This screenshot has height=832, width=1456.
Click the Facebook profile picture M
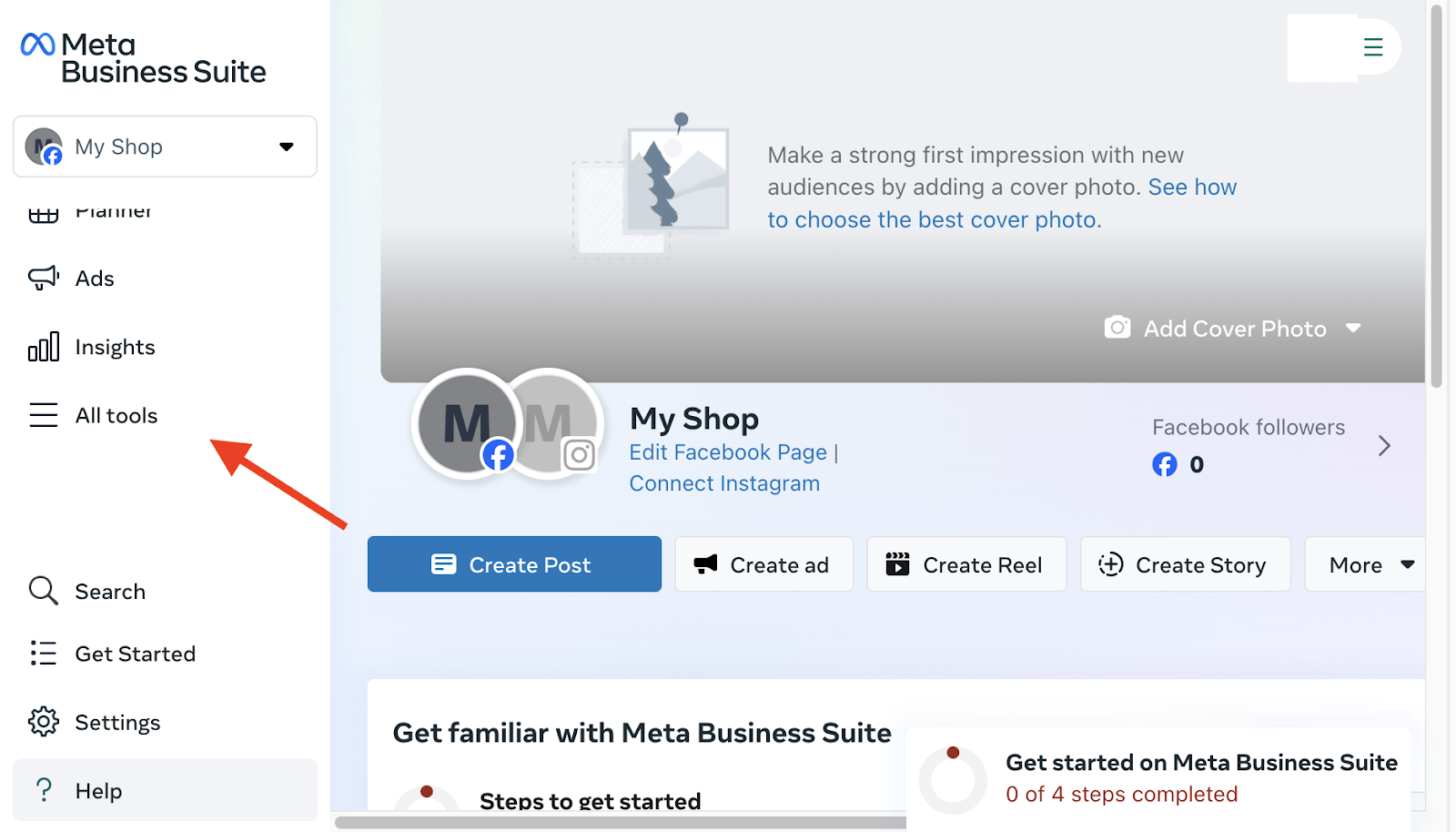[x=466, y=423]
